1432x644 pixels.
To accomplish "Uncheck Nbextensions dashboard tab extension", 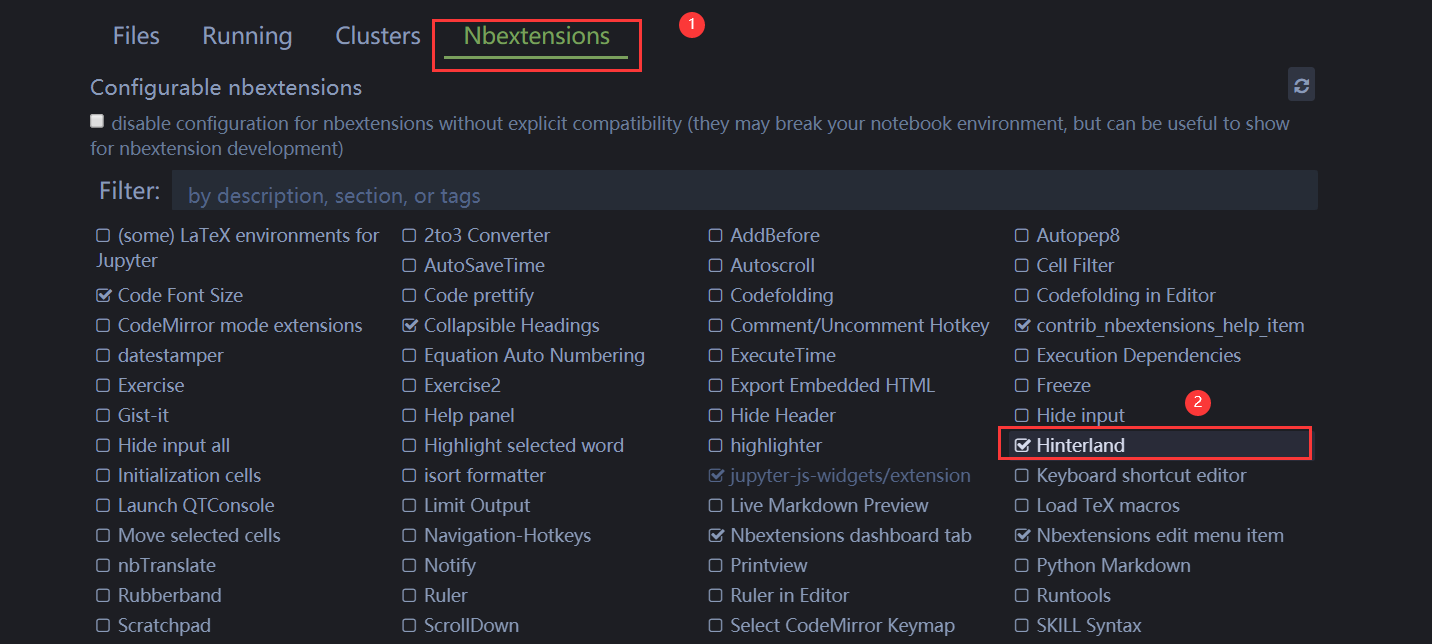I will pyautogui.click(x=716, y=536).
